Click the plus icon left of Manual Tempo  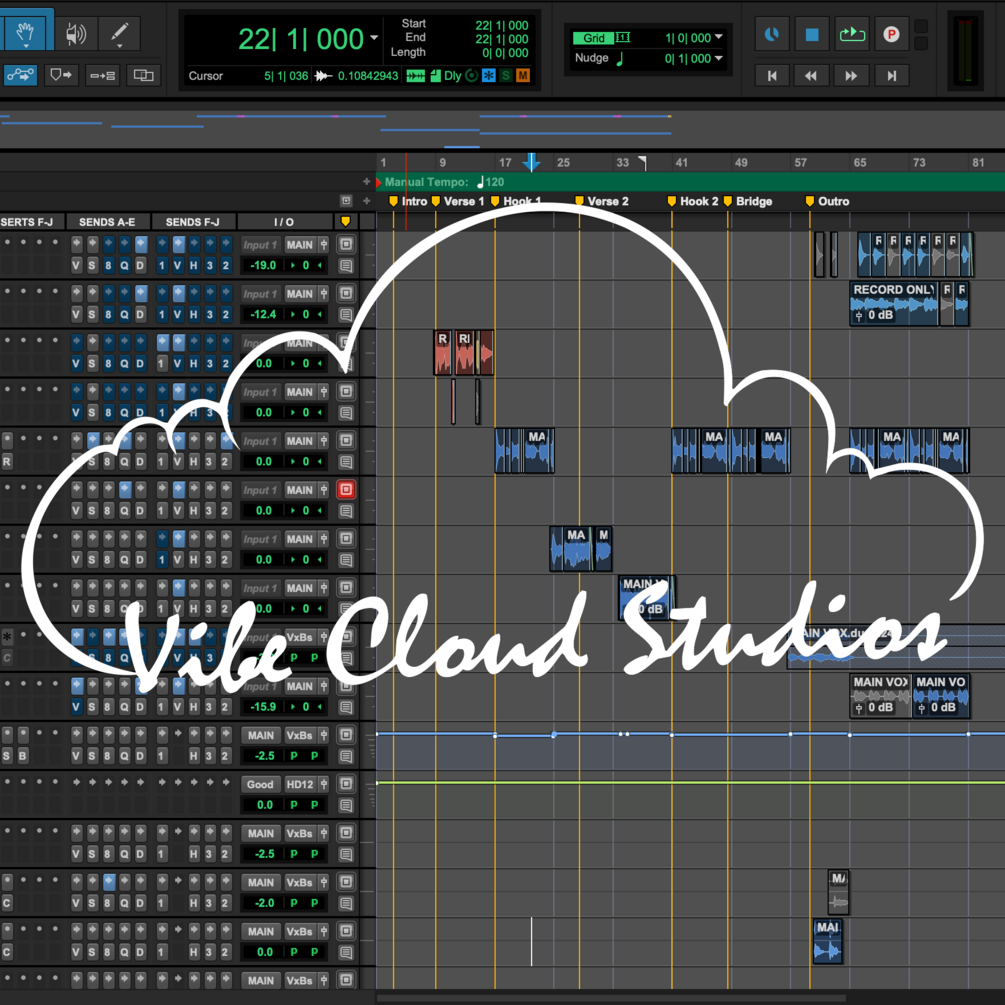[x=367, y=182]
